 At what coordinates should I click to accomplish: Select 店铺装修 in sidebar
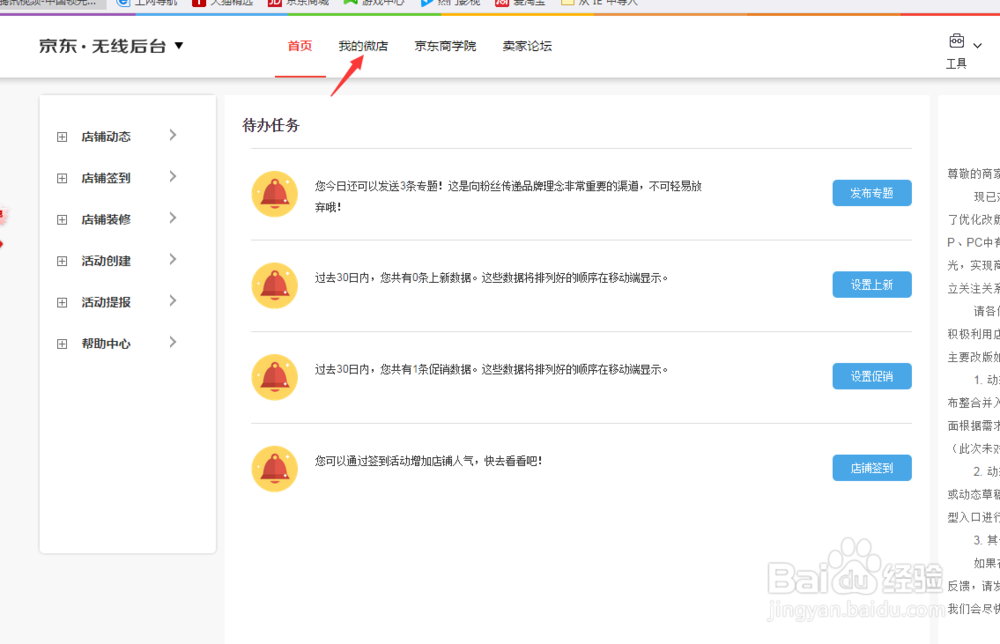pyautogui.click(x=106, y=219)
